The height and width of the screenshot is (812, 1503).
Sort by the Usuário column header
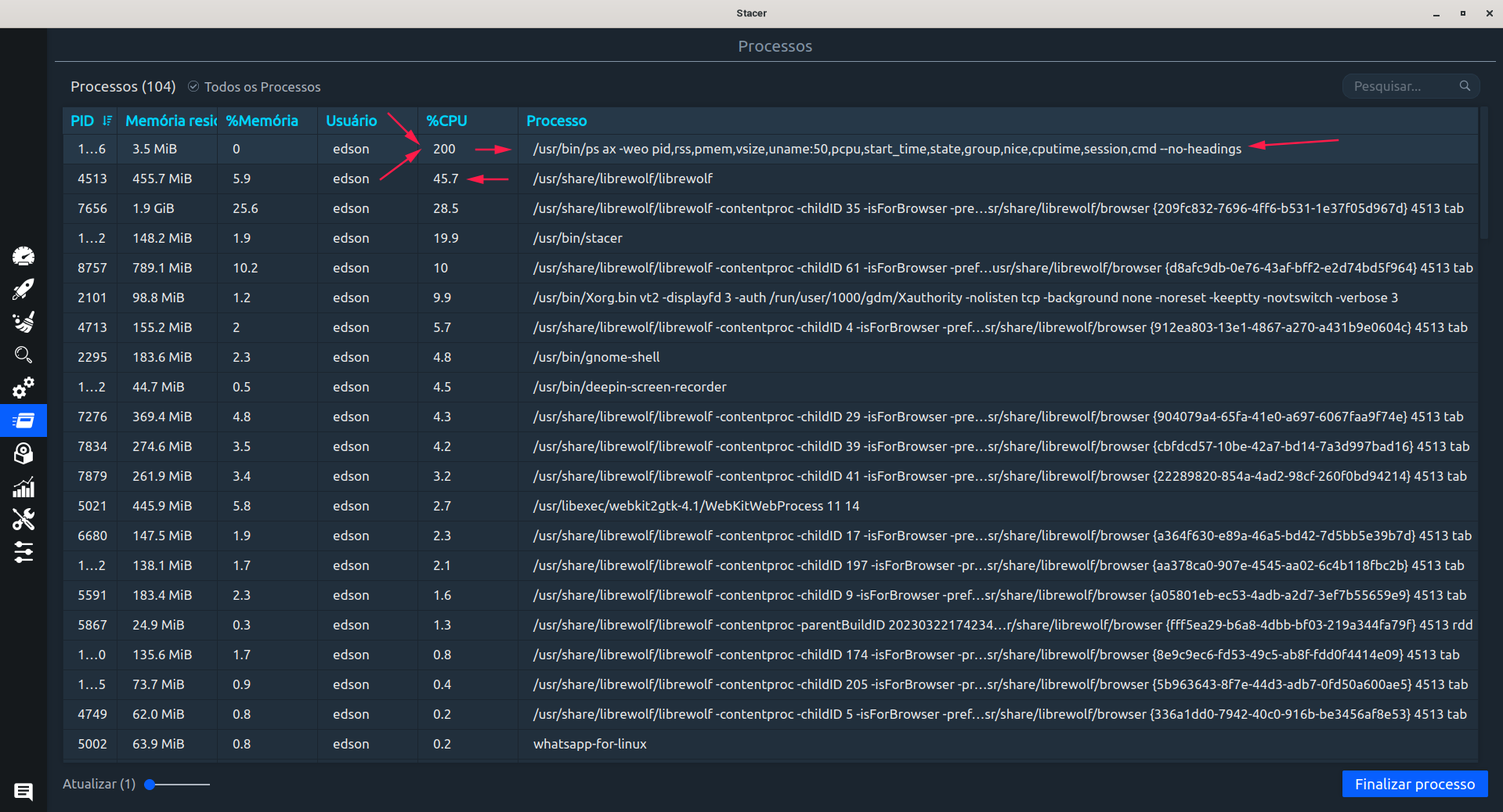pyautogui.click(x=352, y=121)
